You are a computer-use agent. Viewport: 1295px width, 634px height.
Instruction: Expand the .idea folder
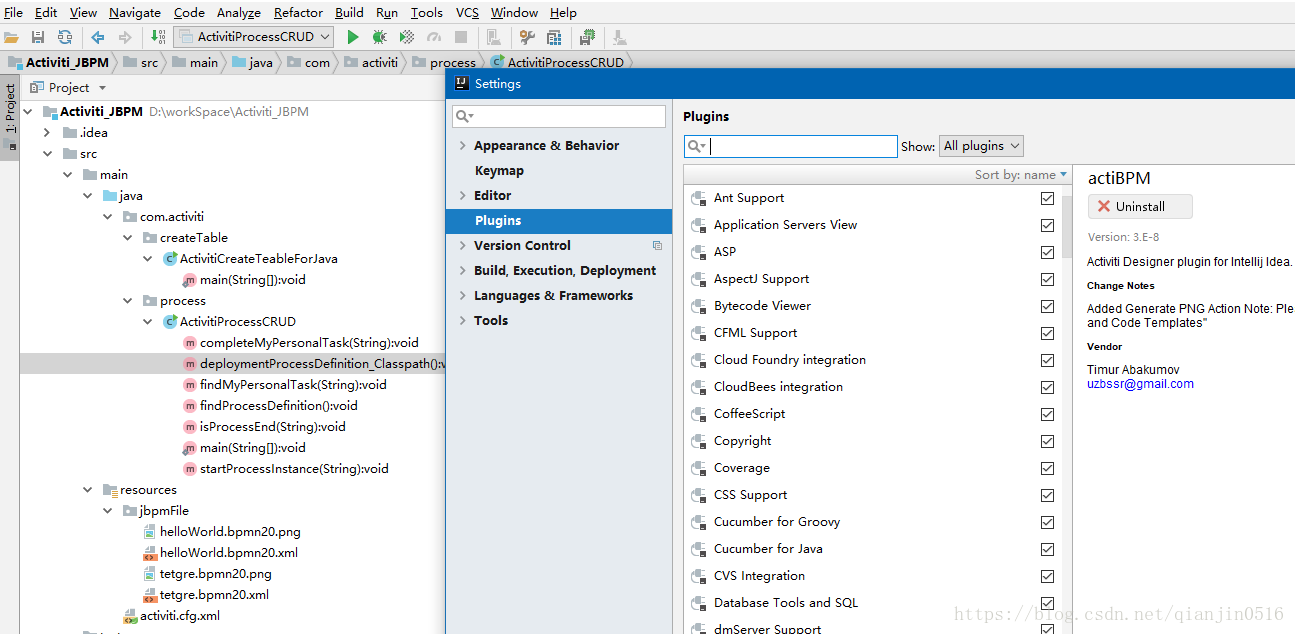pos(47,133)
